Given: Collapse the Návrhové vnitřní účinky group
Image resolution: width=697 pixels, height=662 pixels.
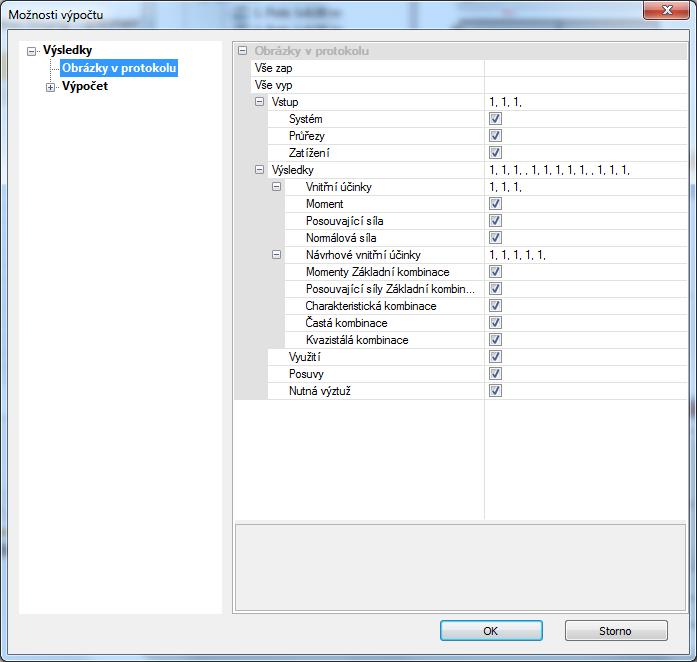Looking at the screenshot, I should click(x=276, y=255).
